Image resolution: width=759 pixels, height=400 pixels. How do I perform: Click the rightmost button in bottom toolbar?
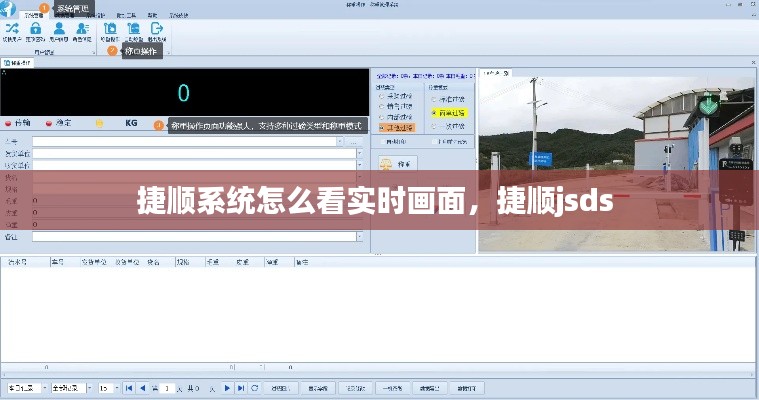[466, 387]
